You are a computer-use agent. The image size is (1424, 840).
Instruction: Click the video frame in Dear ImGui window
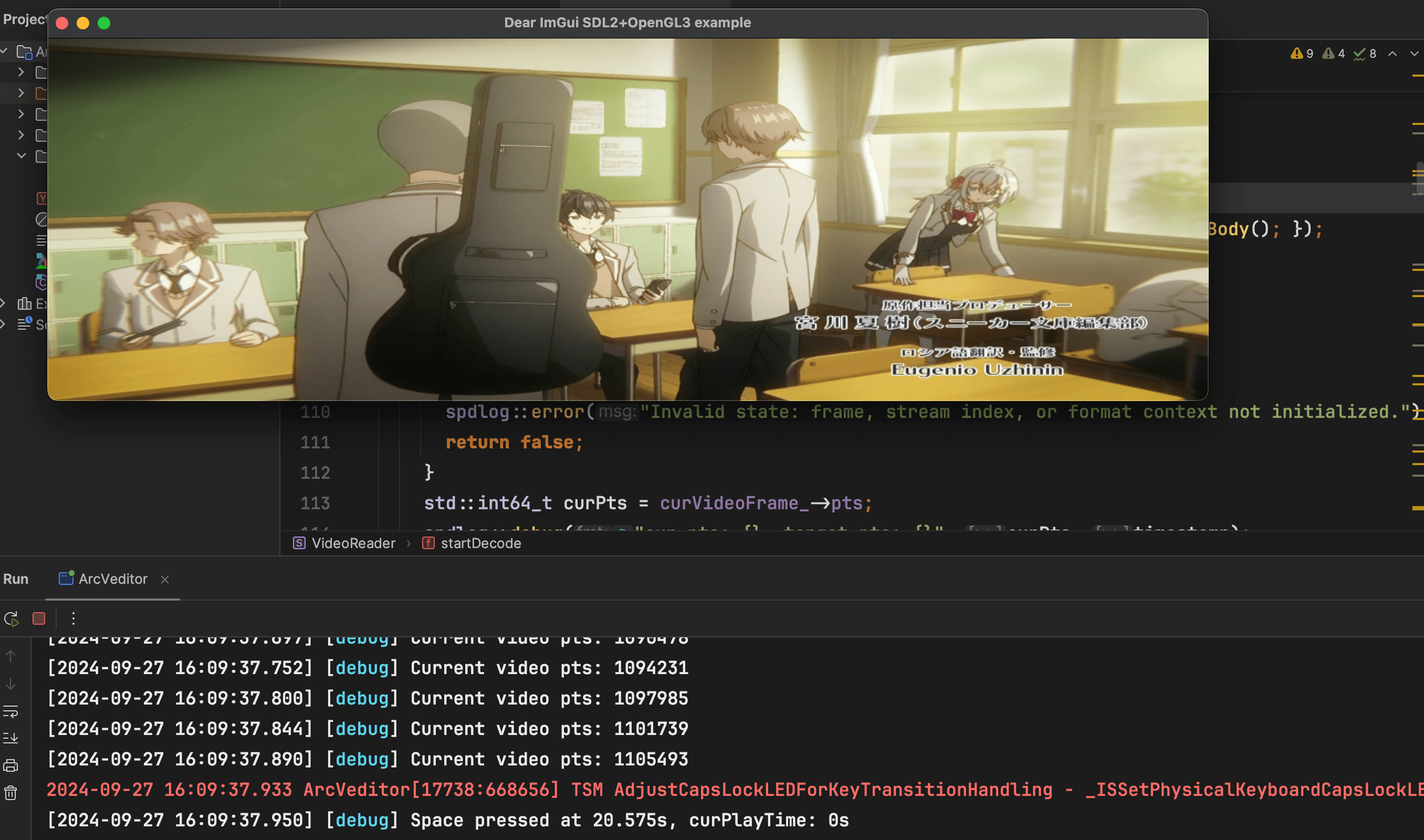(x=627, y=219)
